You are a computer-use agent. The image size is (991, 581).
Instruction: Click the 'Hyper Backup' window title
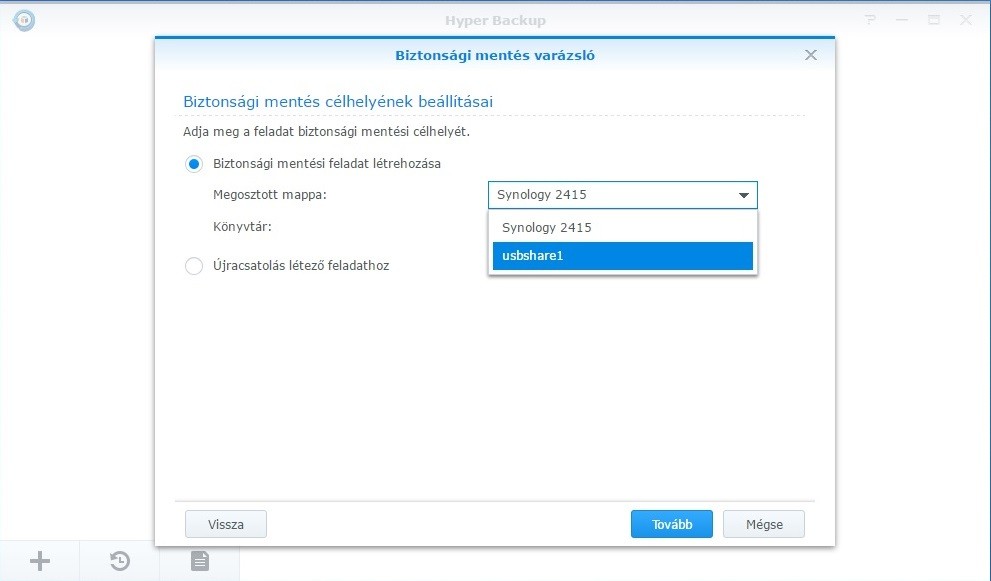(x=495, y=20)
